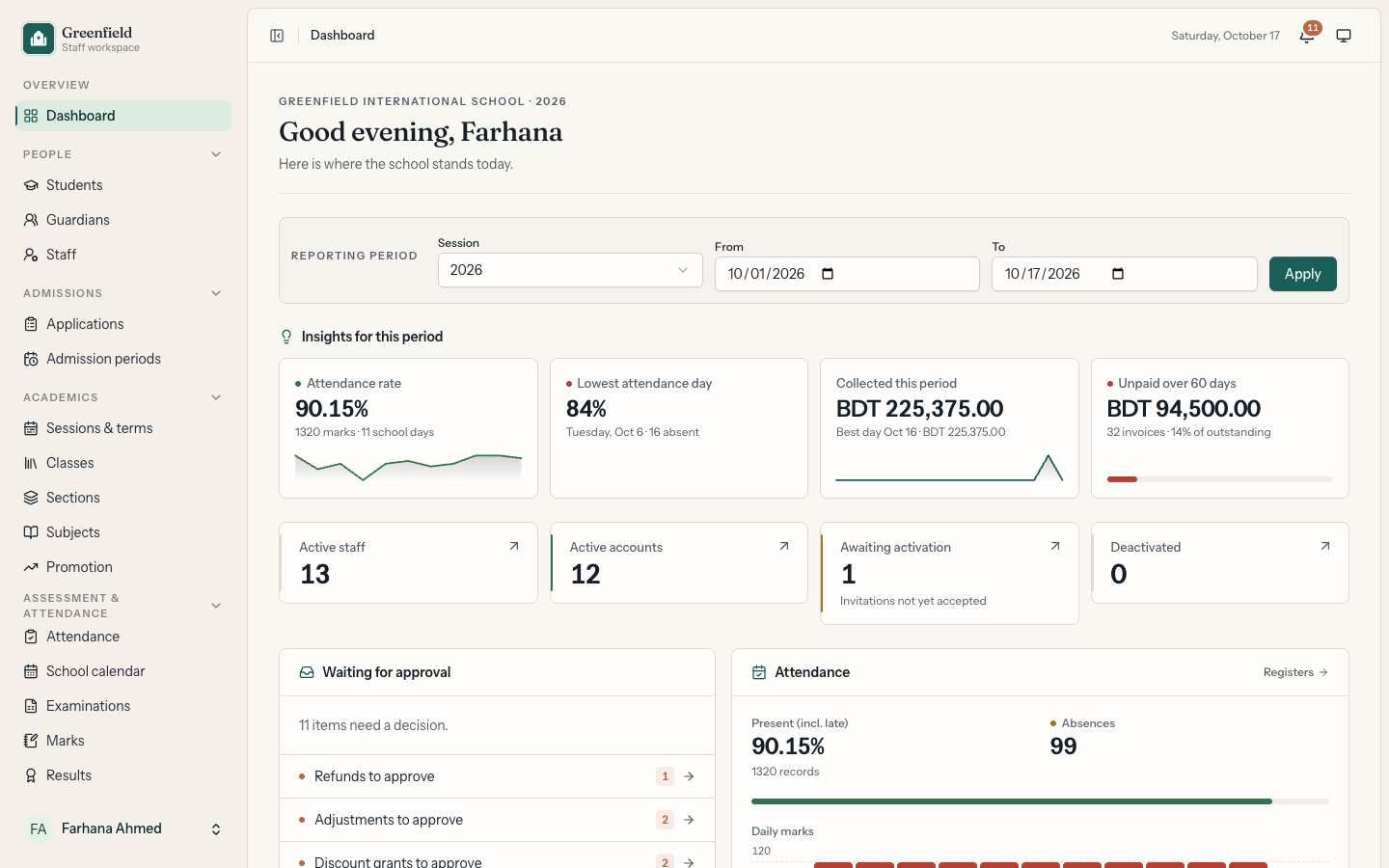This screenshot has width=1389, height=868.
Task: Open Promotion page
Action: pyautogui.click(x=123, y=567)
